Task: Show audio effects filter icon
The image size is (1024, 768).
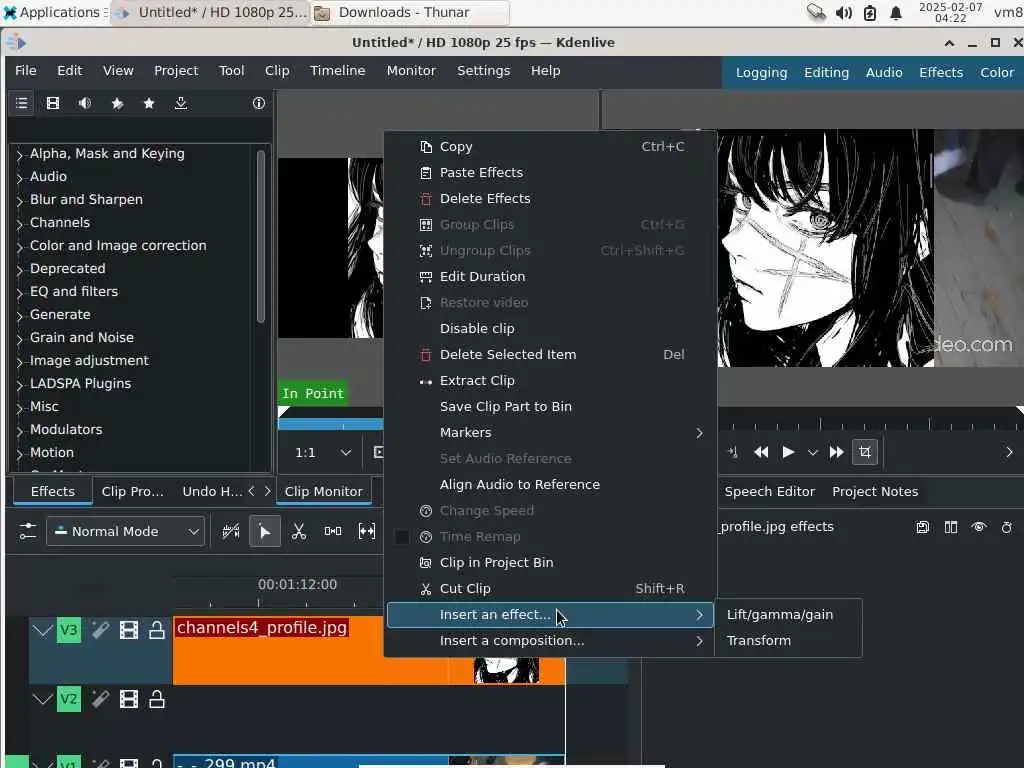Action: coord(85,103)
